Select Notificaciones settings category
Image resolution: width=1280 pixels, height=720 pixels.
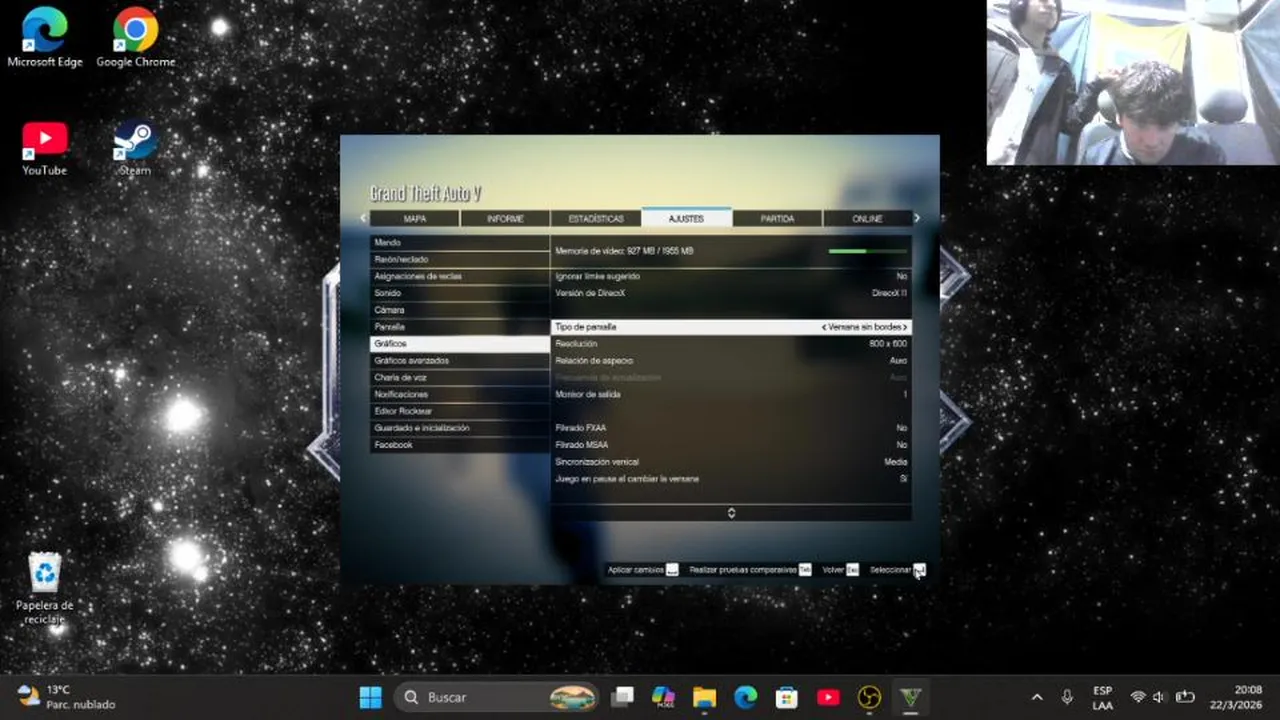point(459,394)
